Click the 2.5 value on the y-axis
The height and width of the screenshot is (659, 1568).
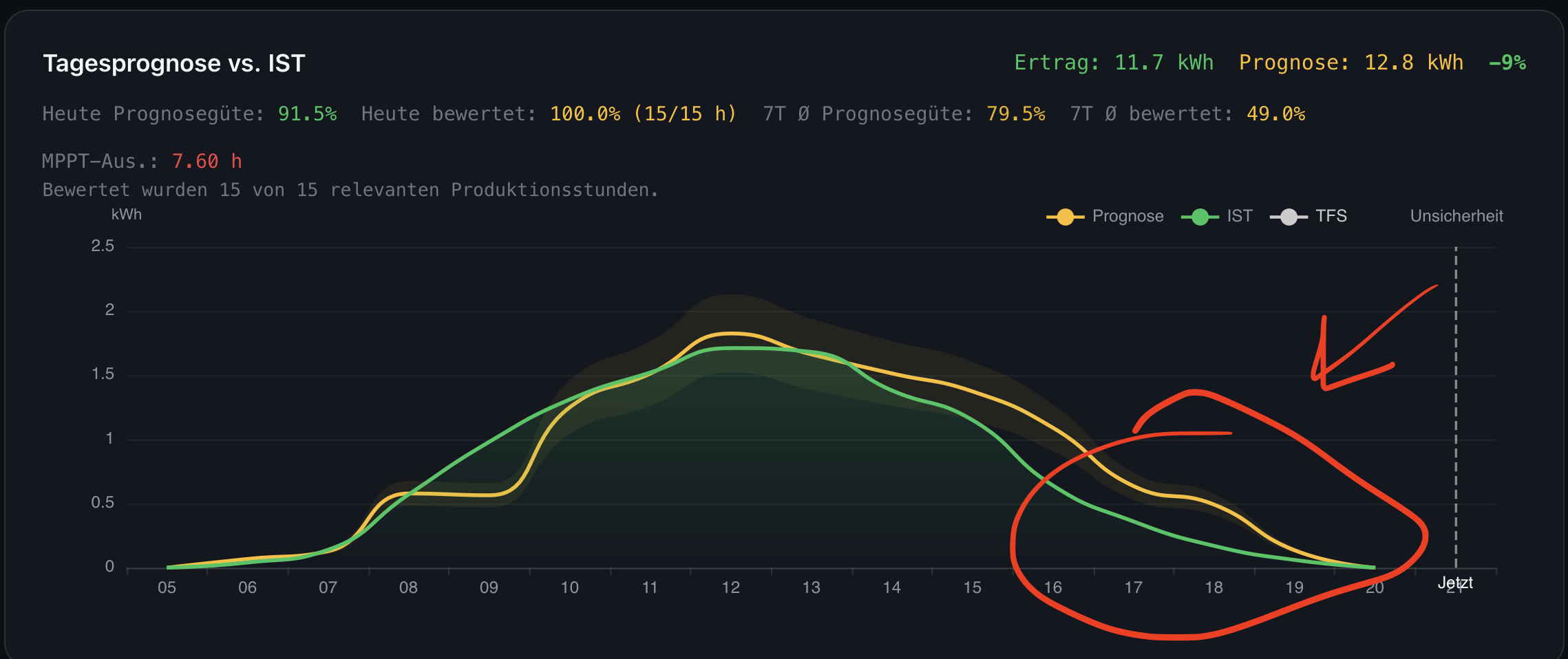[x=103, y=246]
